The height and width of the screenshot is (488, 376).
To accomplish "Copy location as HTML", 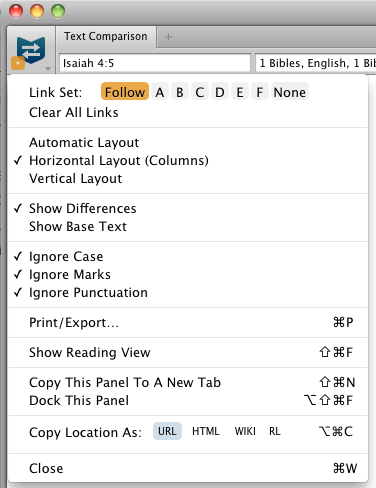I will pyautogui.click(x=206, y=431).
